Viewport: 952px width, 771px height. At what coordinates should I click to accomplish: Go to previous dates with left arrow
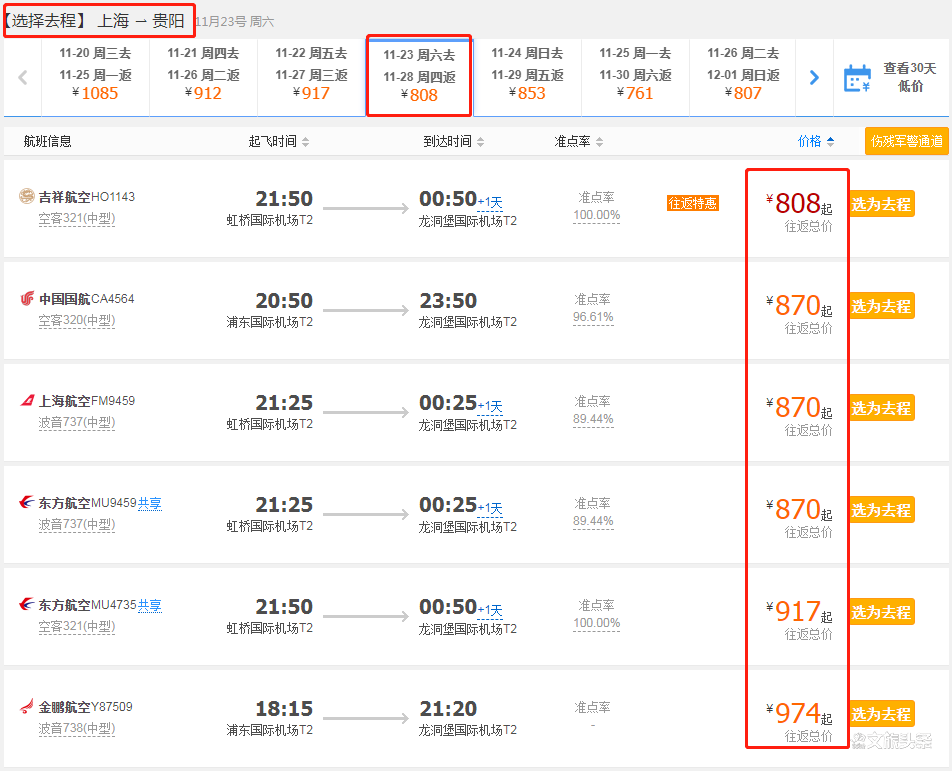(x=23, y=77)
